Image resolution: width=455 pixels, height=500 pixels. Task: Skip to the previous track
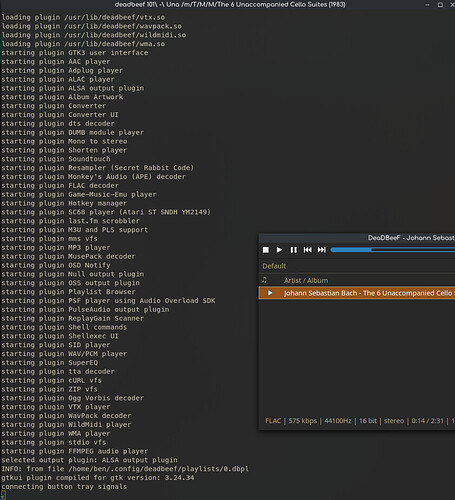(308, 250)
